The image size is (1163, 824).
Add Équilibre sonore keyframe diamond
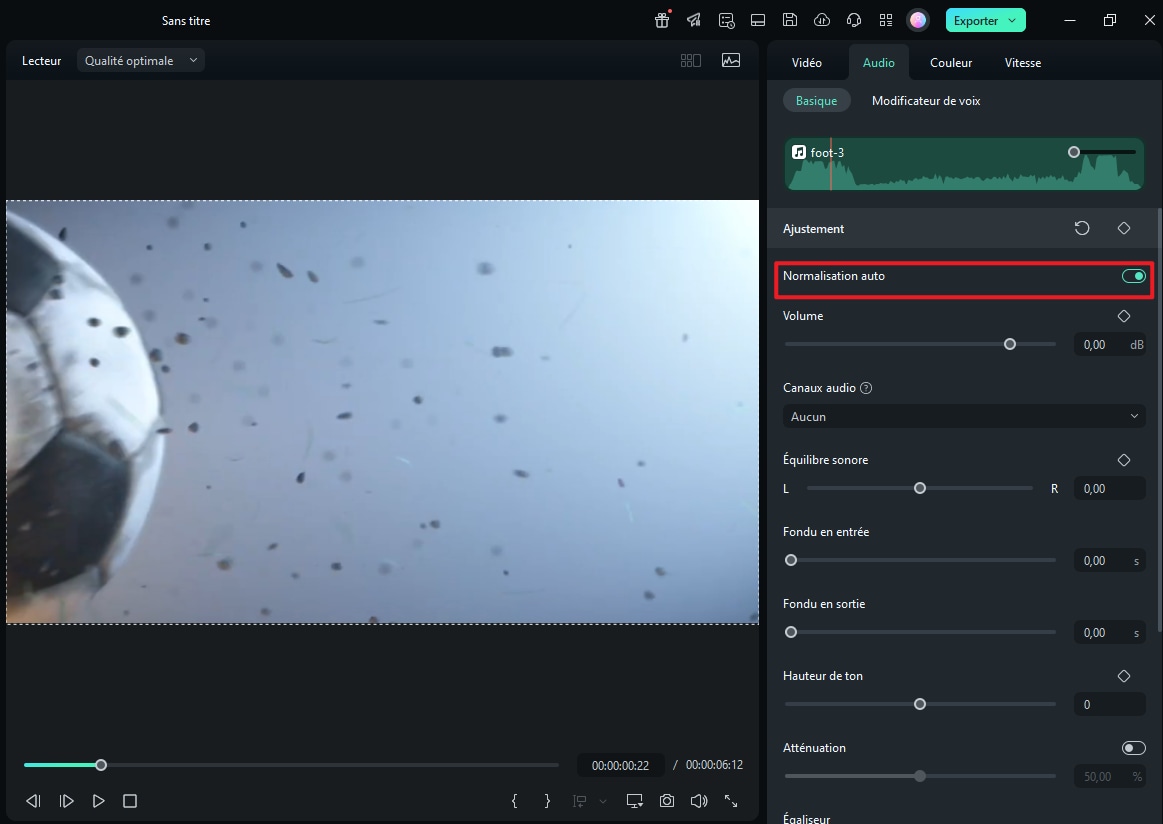1124,460
